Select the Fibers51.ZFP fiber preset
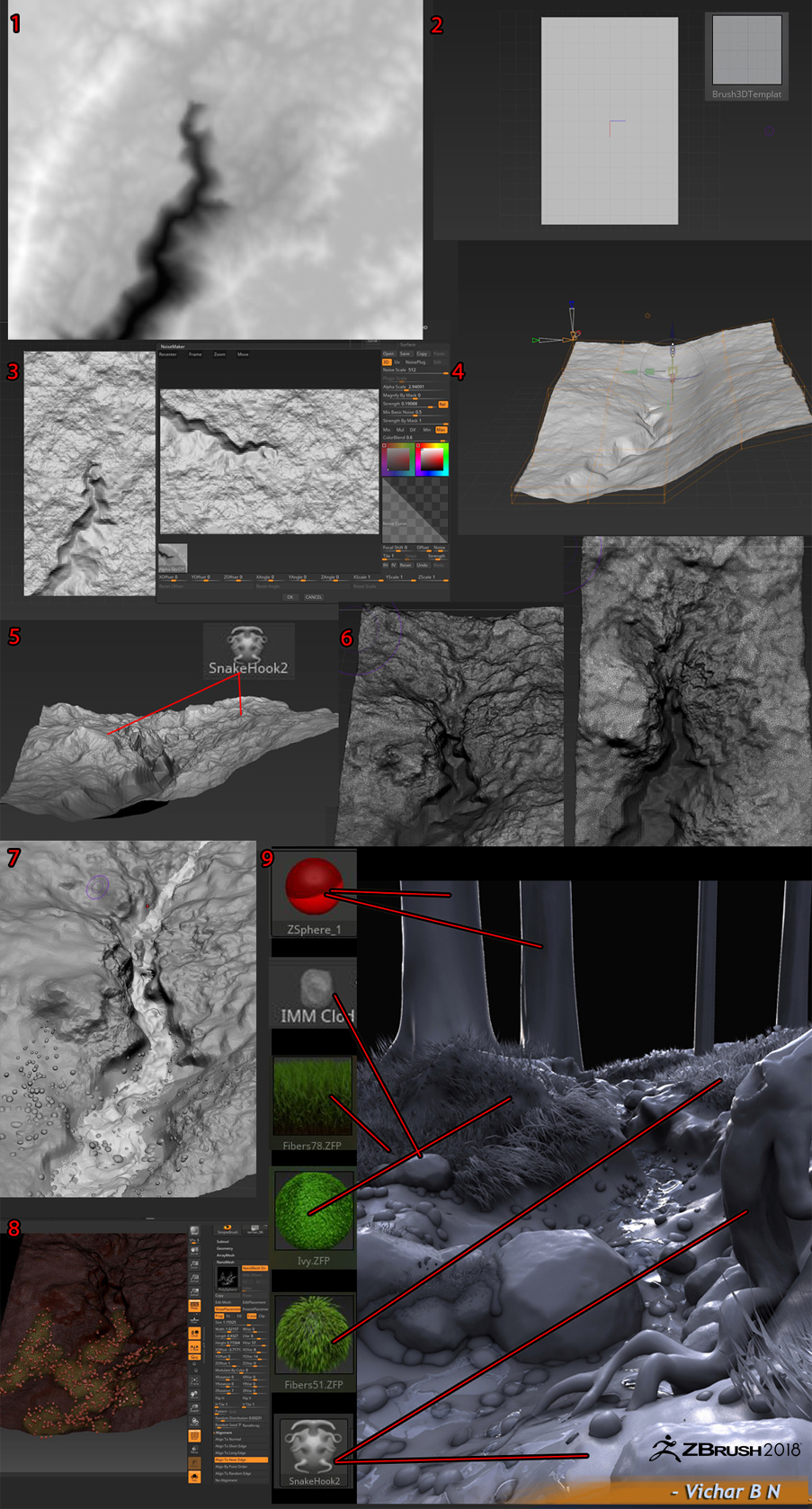The height and width of the screenshot is (1509, 812). [313, 1342]
